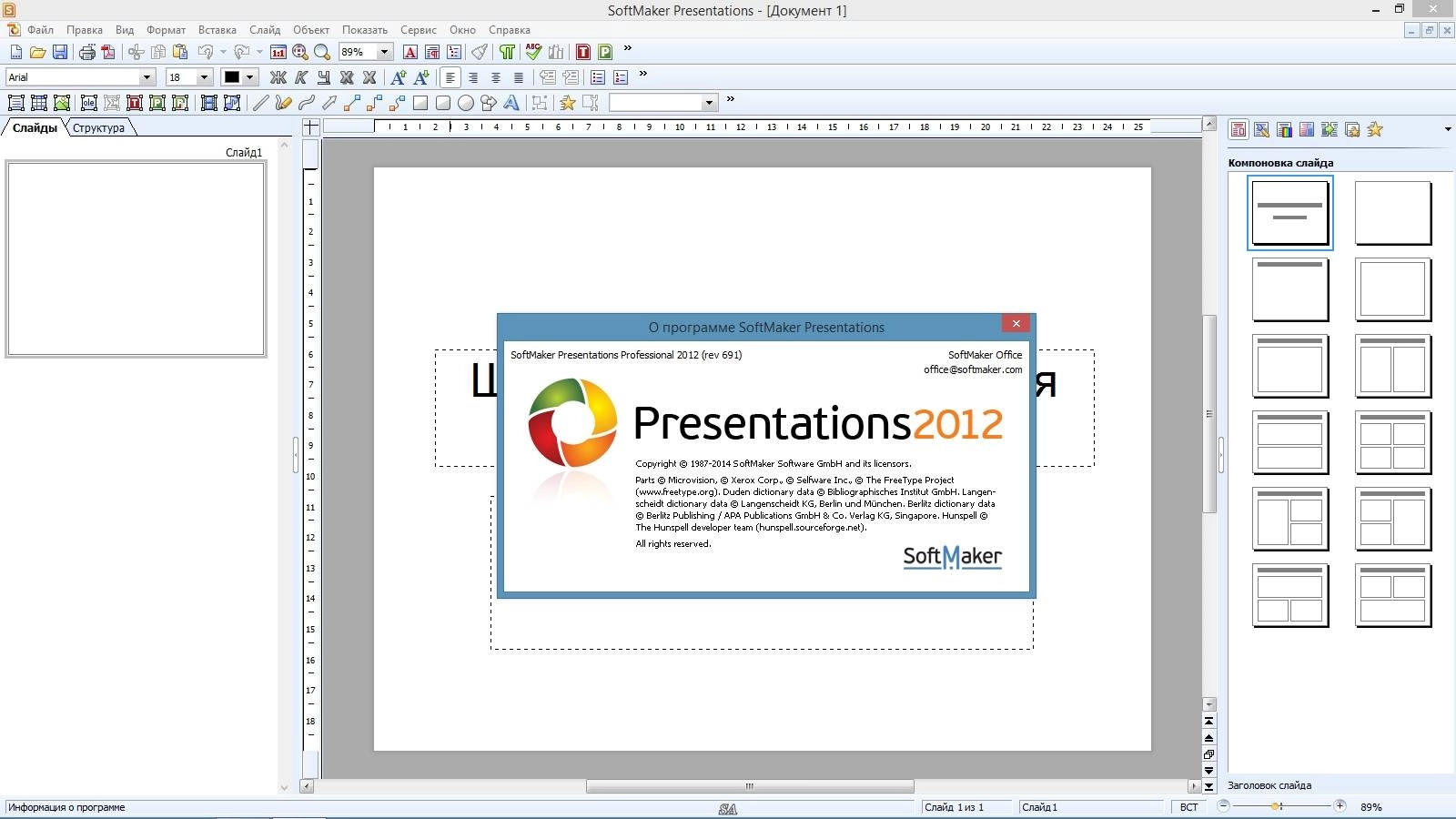The width and height of the screenshot is (1456, 819).
Task: Insert an OLE object frame
Action: click(x=89, y=103)
